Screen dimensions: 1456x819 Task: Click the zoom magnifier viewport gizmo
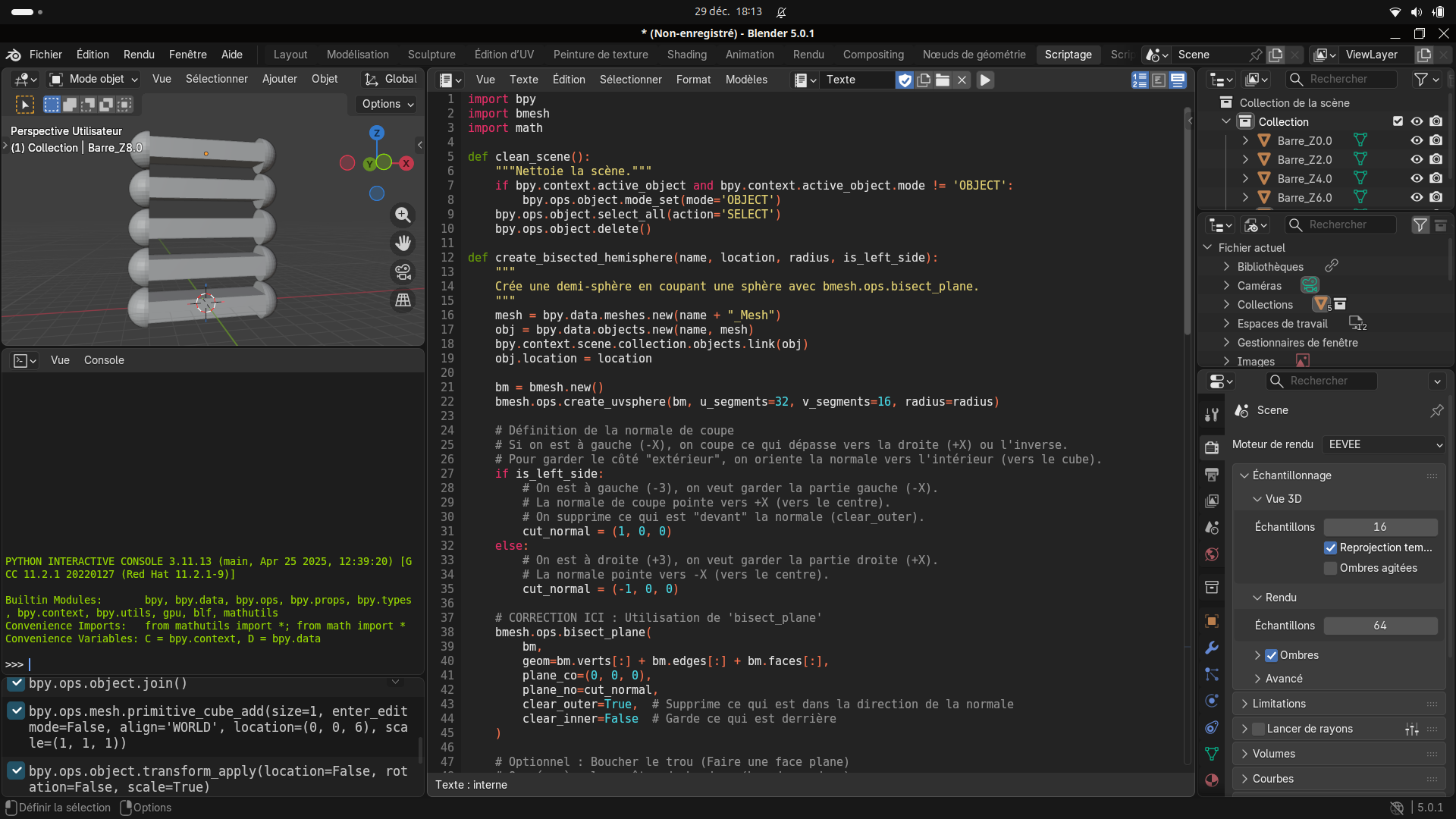coord(403,215)
